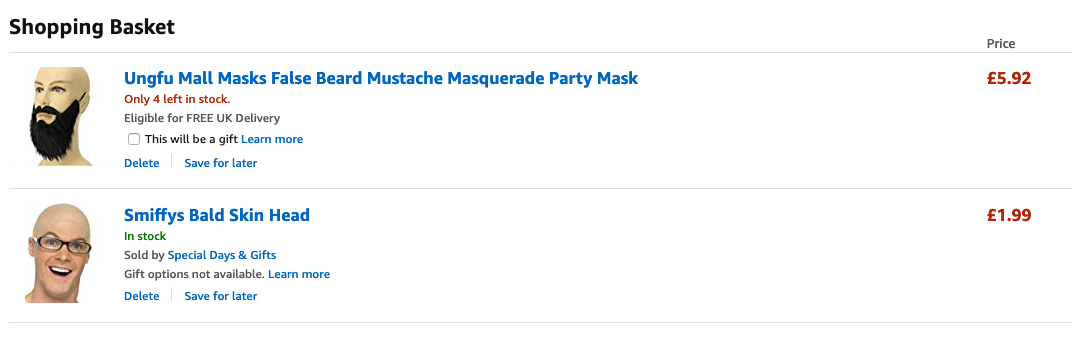Click the 'Only 4 left in stock' notice
Image resolution: width=1072 pixels, height=364 pixels.
(177, 99)
